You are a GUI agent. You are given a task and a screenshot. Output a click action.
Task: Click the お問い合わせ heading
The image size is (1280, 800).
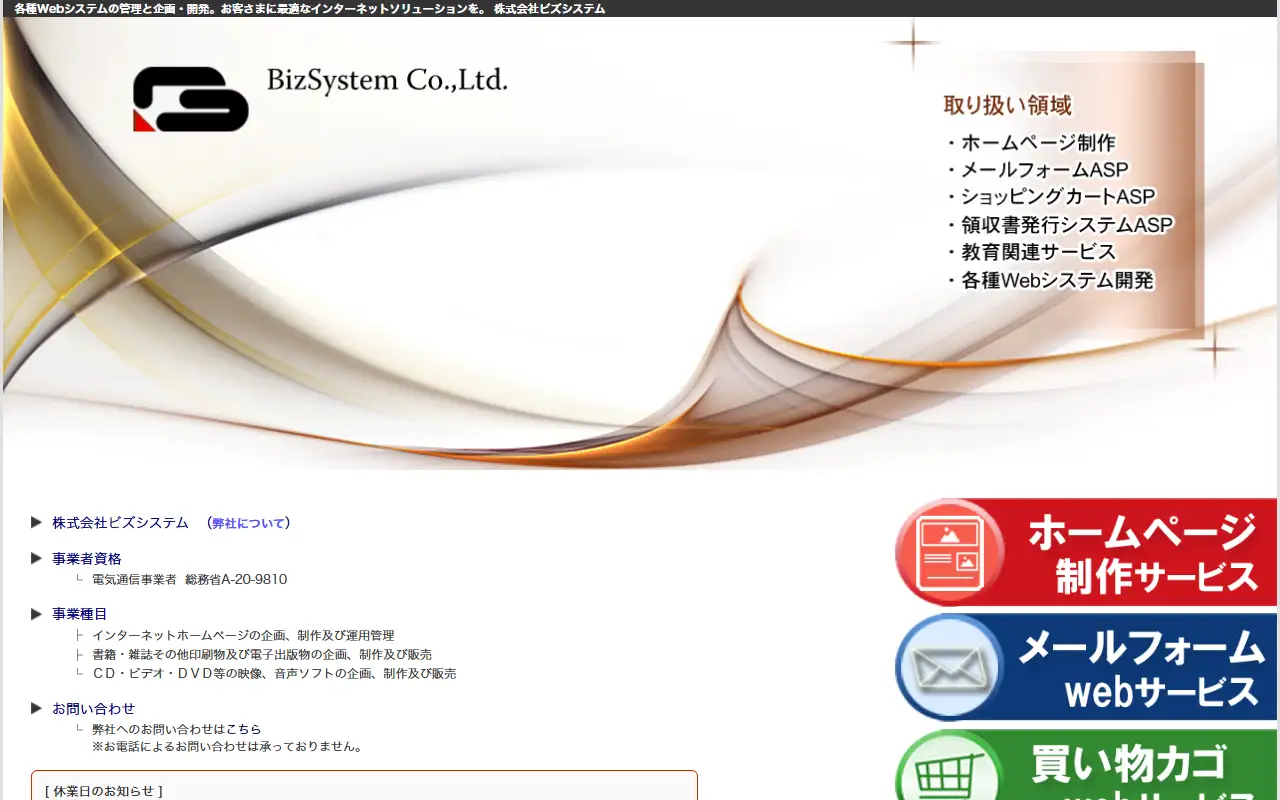click(x=94, y=709)
